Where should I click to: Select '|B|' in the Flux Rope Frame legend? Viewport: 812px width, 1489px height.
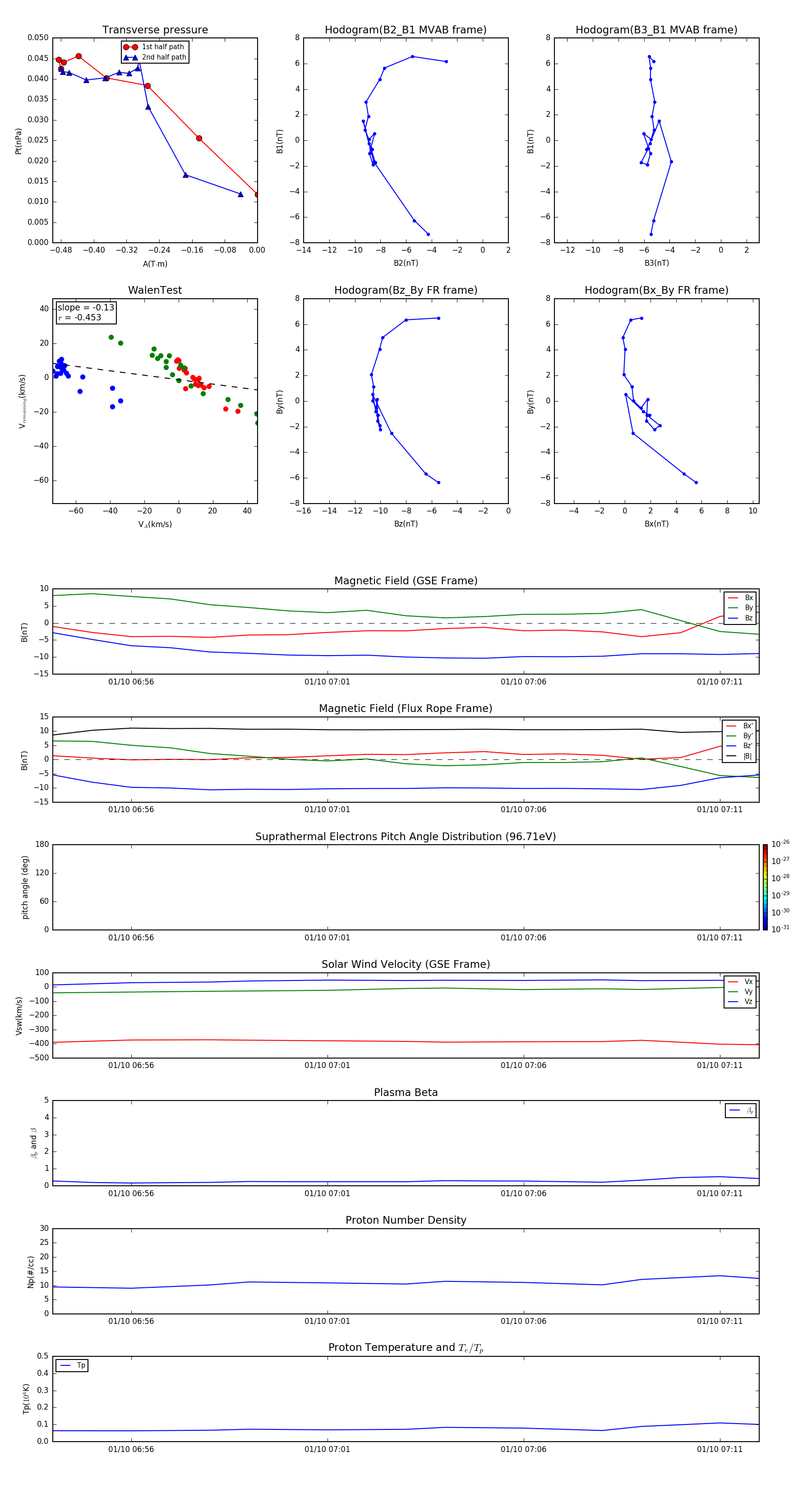[x=739, y=756]
